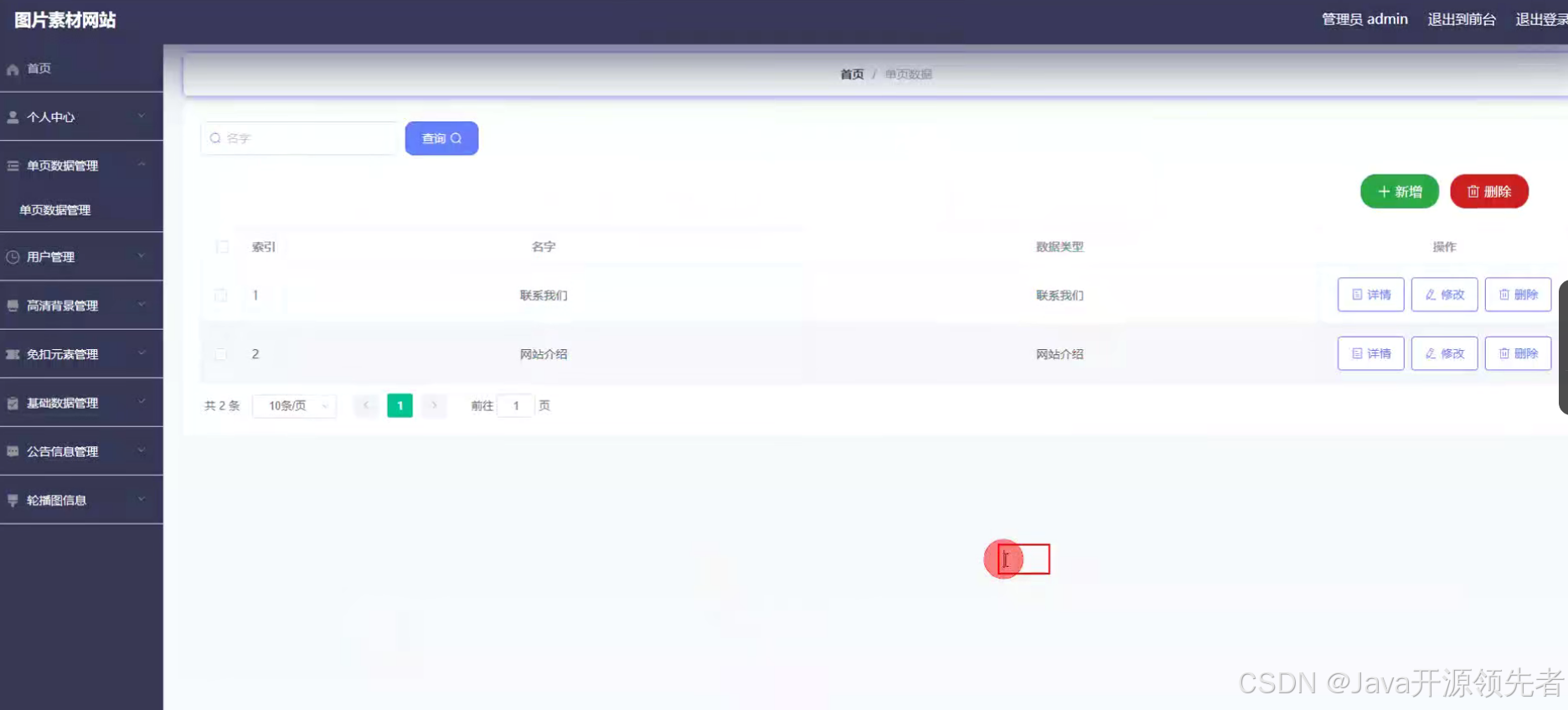1568x710 pixels.
Task: Click the icon beside 免扣元素管理
Action: tap(13, 354)
